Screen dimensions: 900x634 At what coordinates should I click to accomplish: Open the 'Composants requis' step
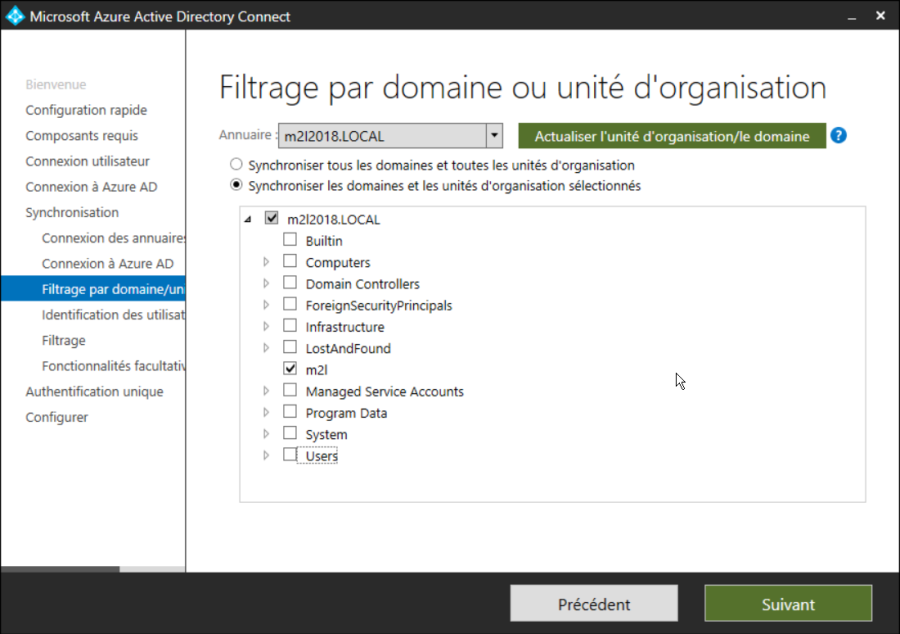pos(82,136)
